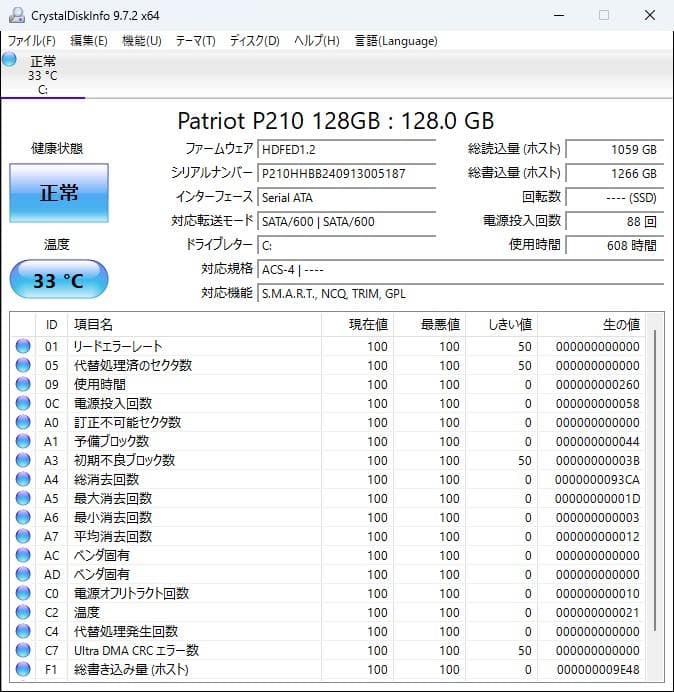Screen dimensions: 674x692
Task: Click status orb for 0C 電源投入回数
Action: tap(23, 403)
